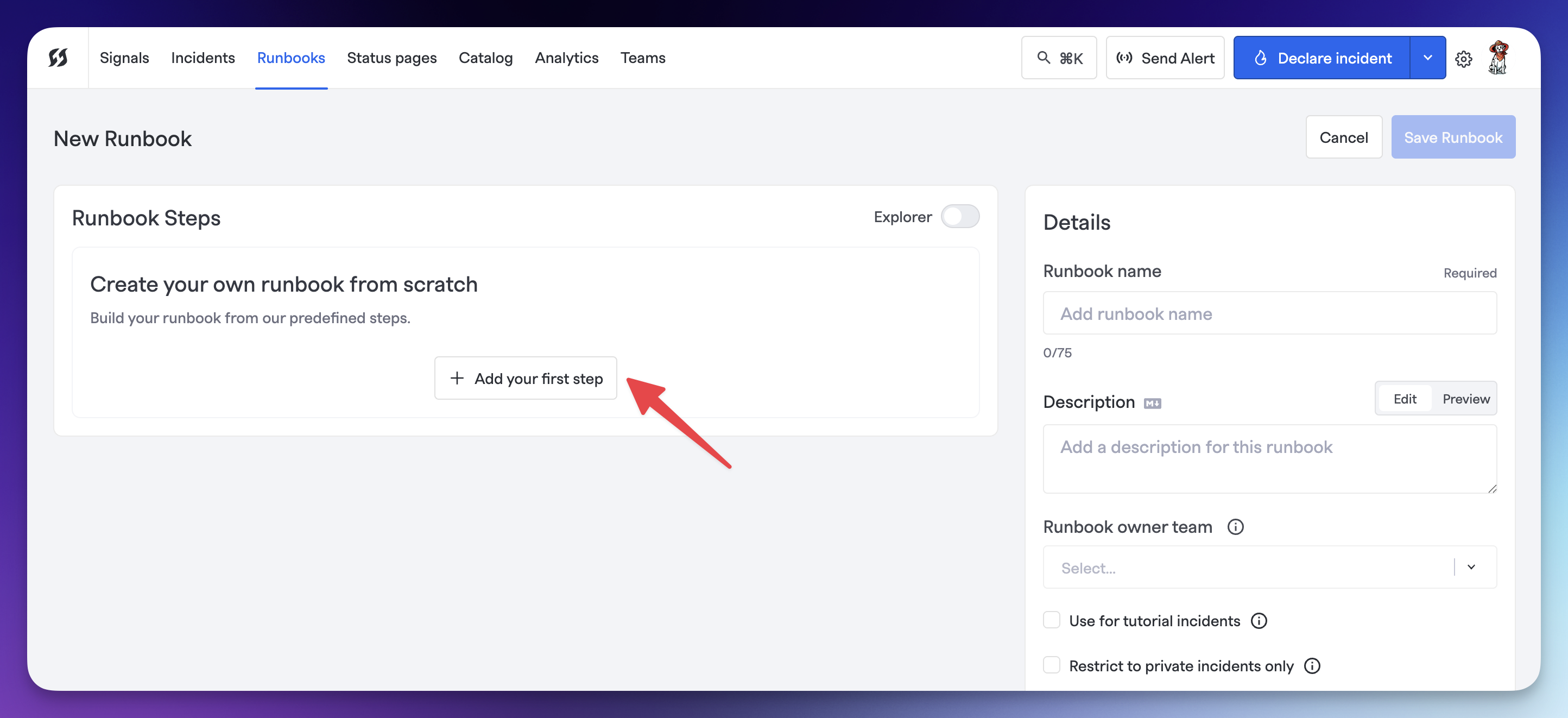1568x718 pixels.
Task: Open the Runbook owner team select
Action: point(1270,567)
